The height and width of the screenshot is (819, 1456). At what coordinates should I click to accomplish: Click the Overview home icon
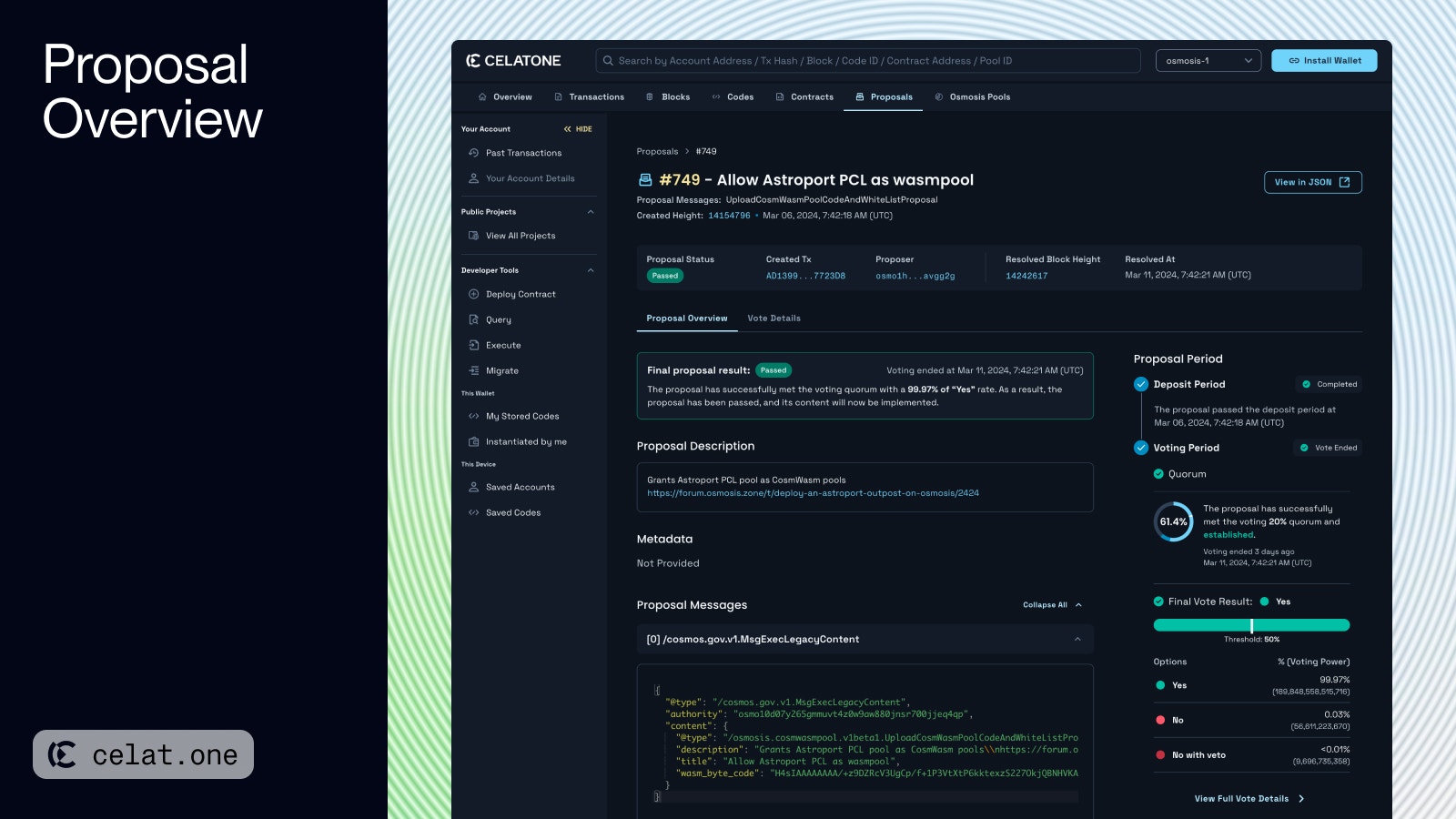(x=482, y=96)
